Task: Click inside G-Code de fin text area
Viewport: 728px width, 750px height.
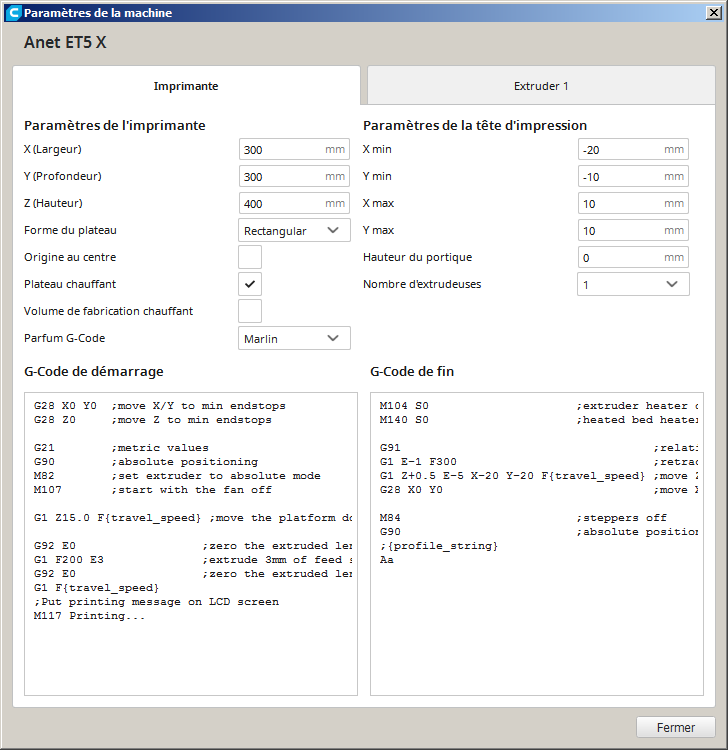Action: (x=537, y=544)
